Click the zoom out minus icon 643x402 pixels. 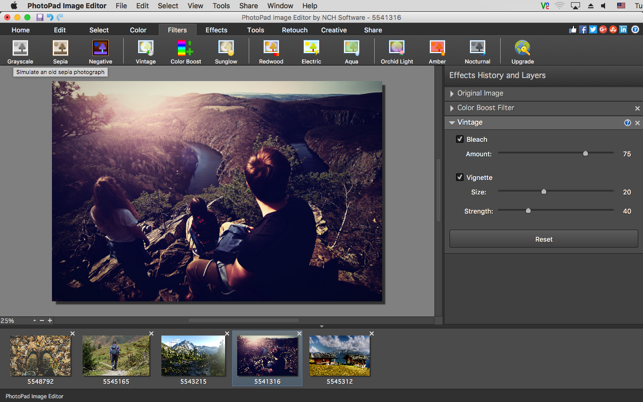[42, 320]
